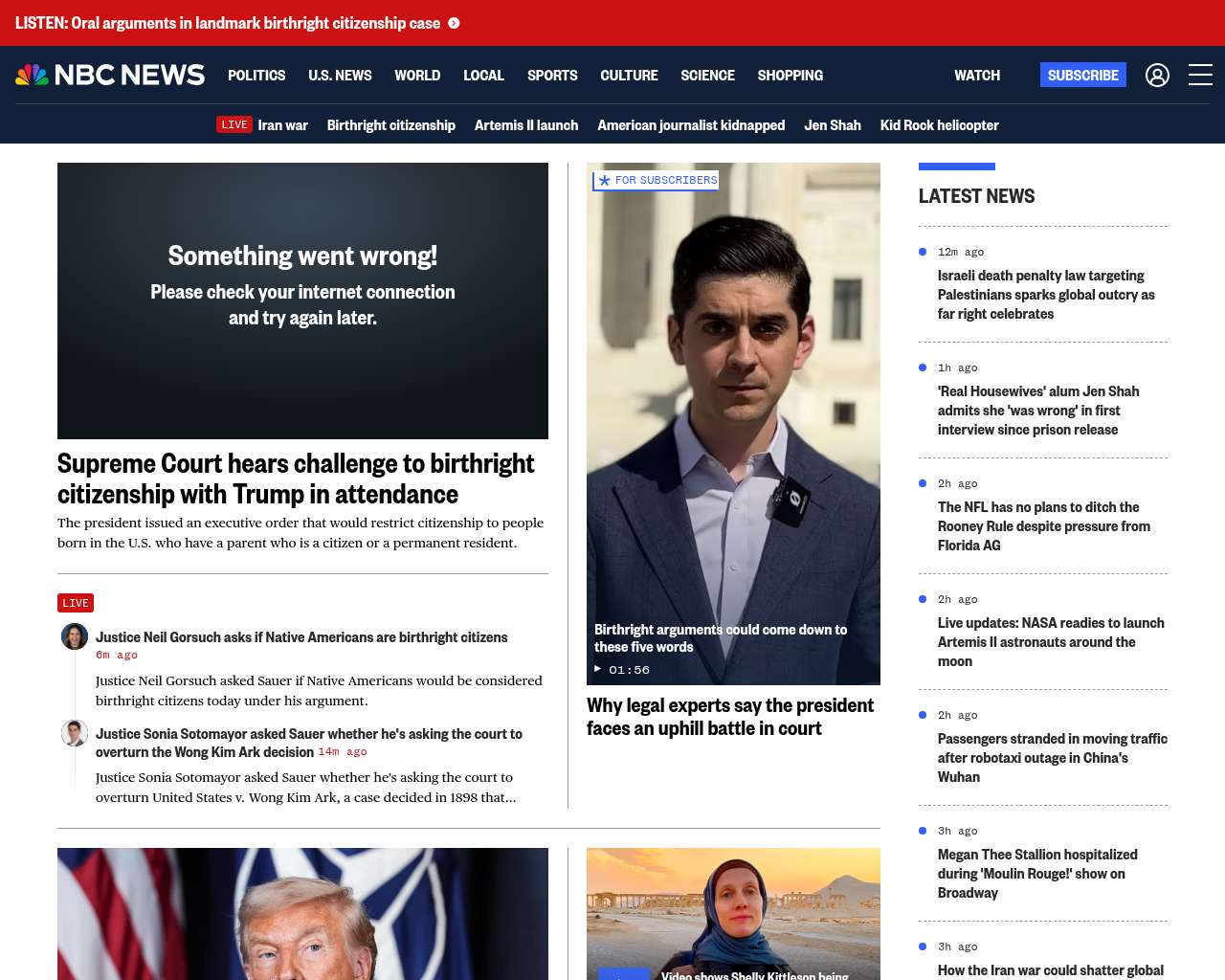Click the For Subscribers star badge
1225x980 pixels.
656,180
